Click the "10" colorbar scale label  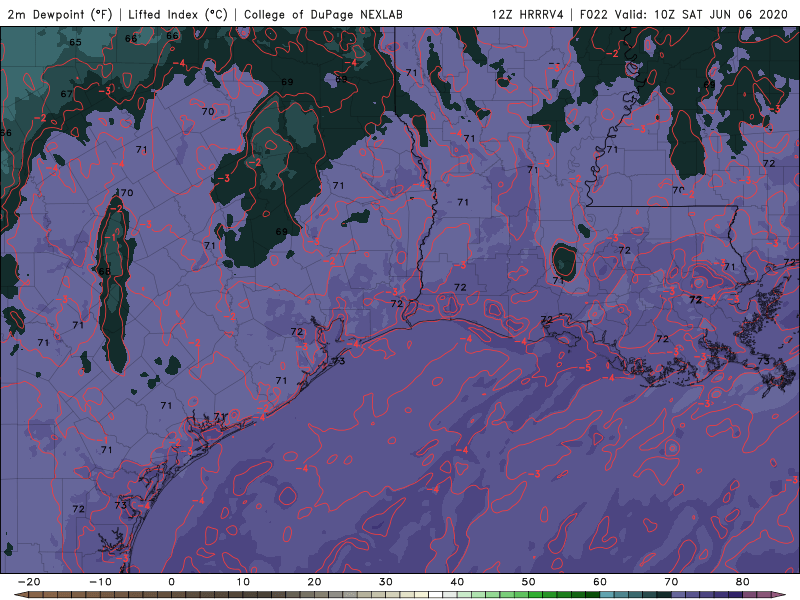click(243, 582)
